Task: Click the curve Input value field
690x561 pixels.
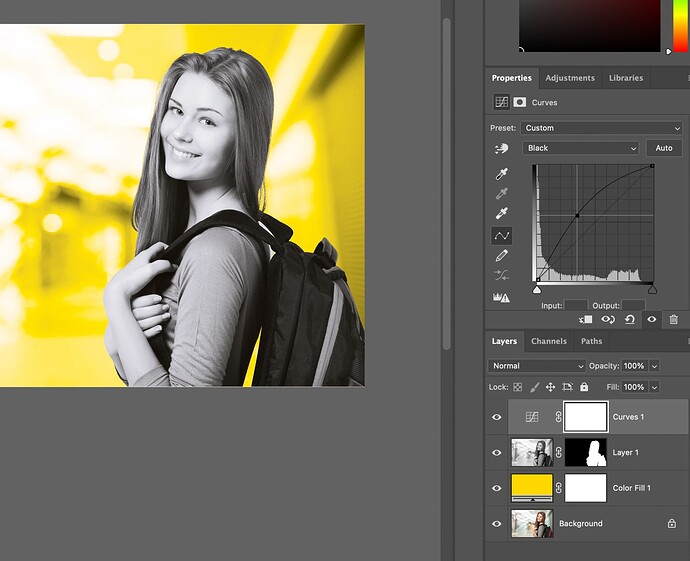Action: 576,305
